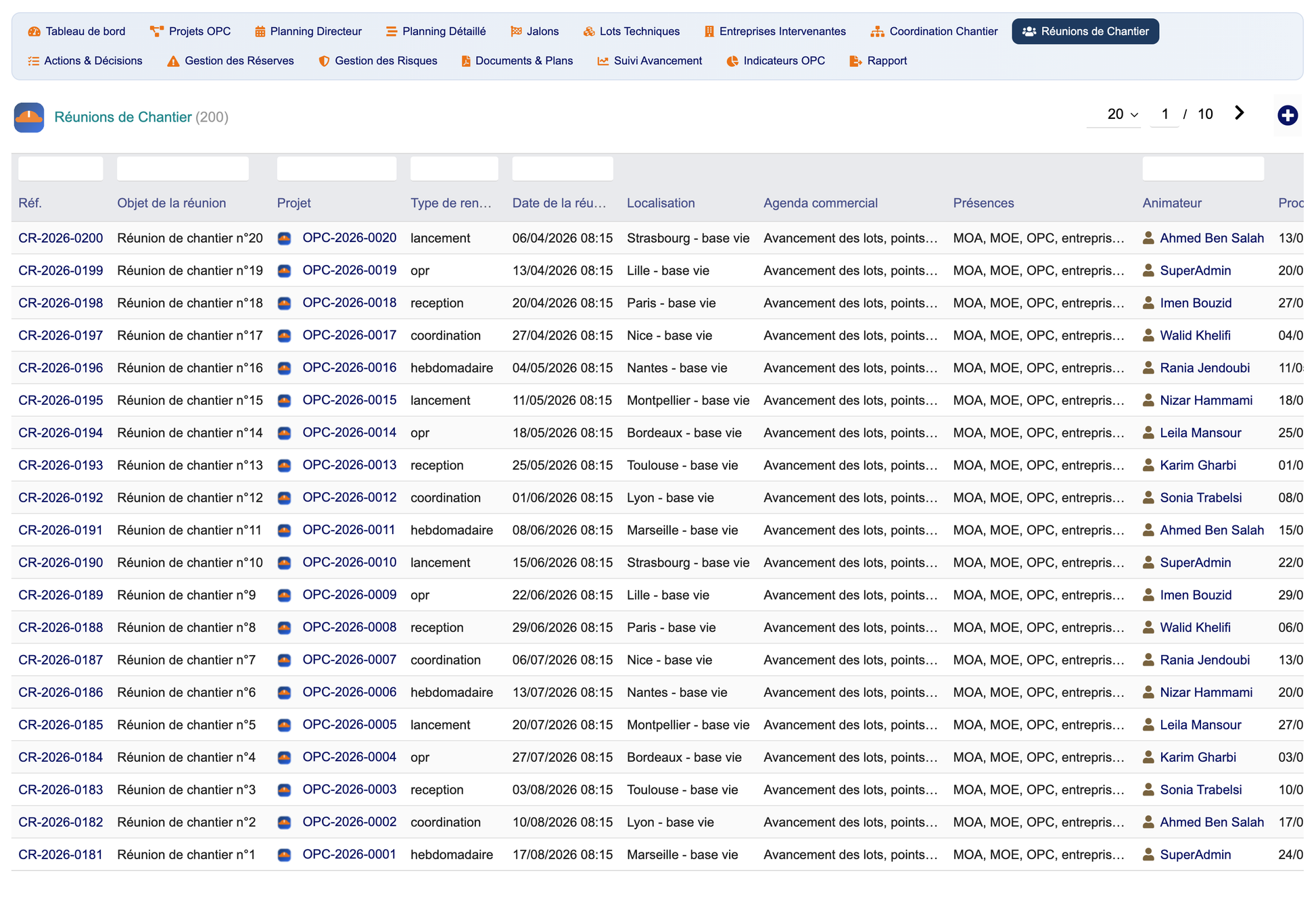Sort by Localisation column header
The height and width of the screenshot is (920, 1316).
tap(661, 203)
